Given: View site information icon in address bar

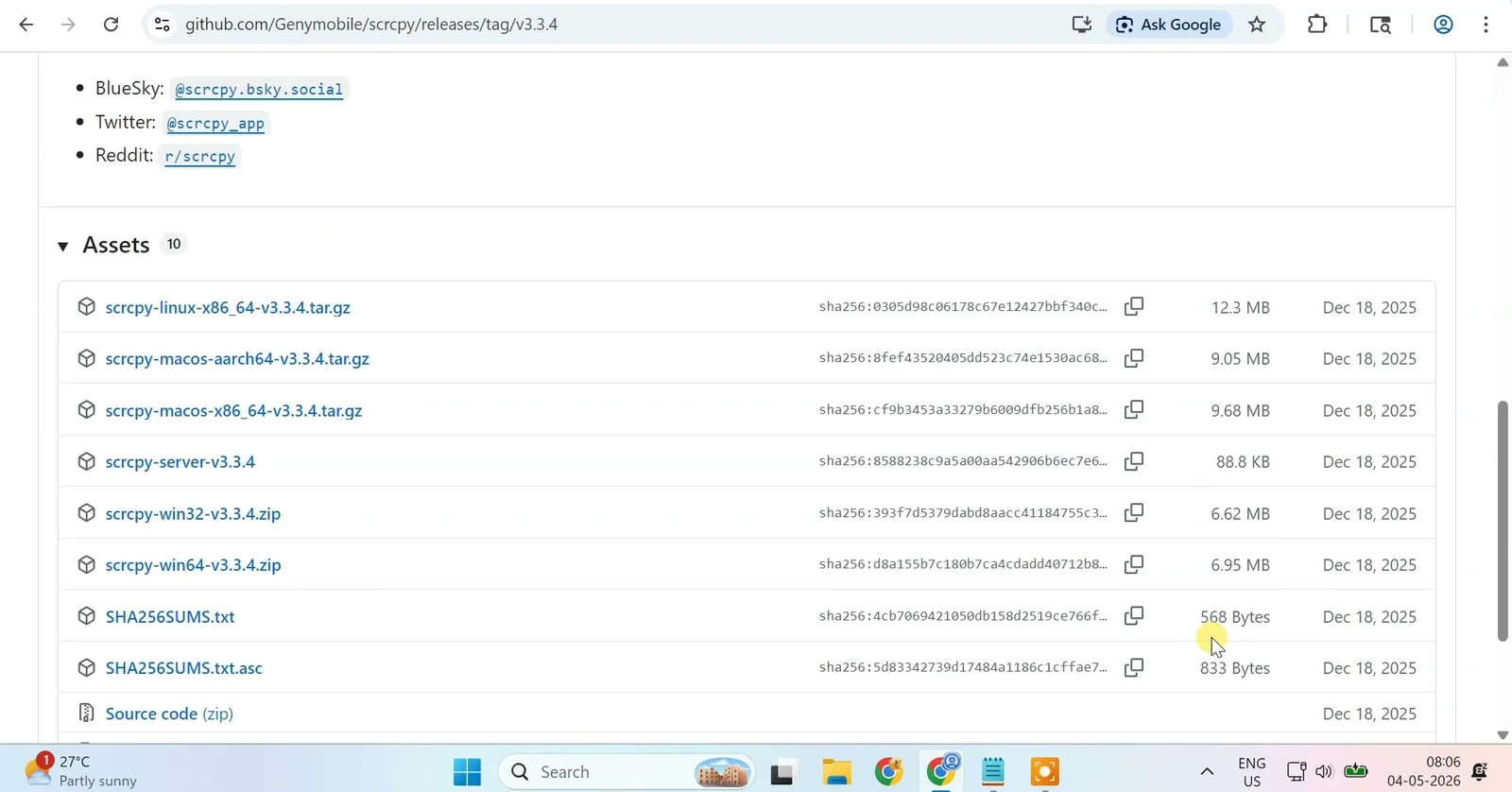Looking at the screenshot, I should pos(163,25).
